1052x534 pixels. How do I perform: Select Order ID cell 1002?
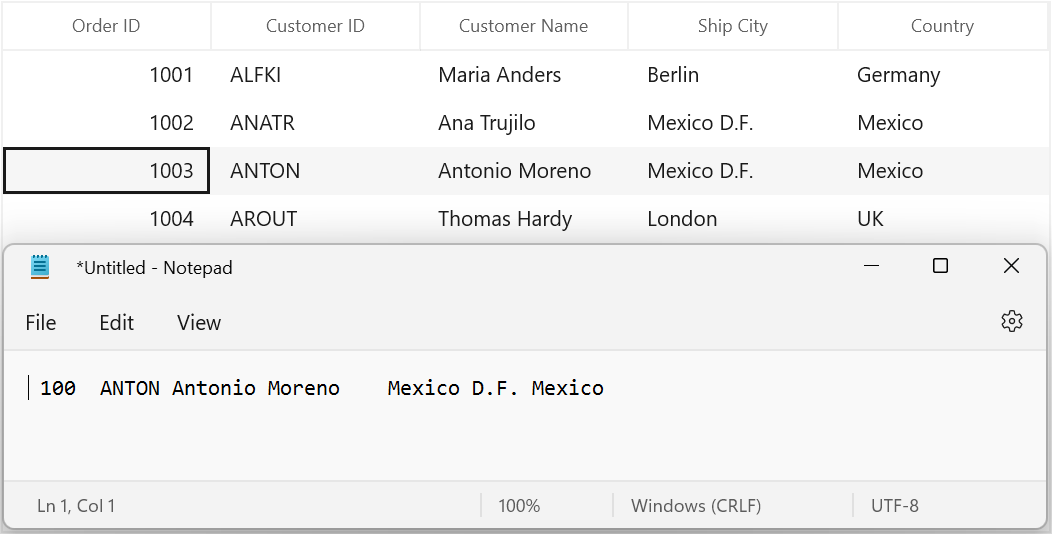(107, 123)
